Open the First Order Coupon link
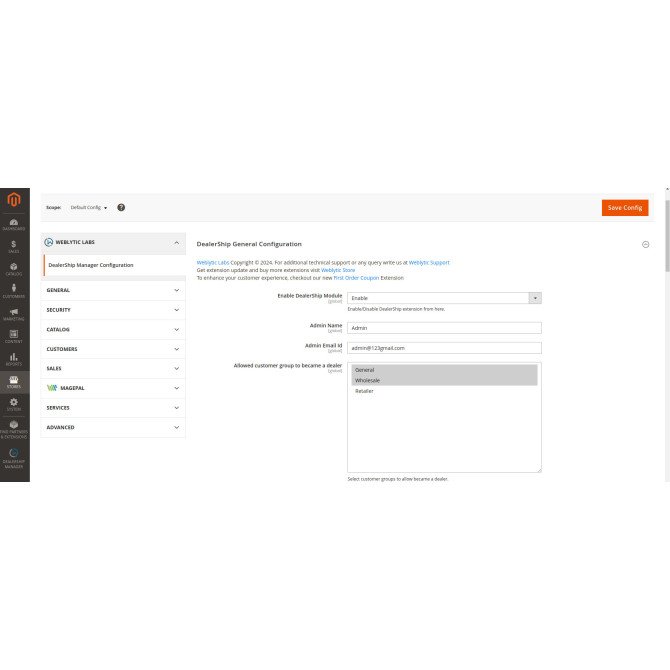This screenshot has width=670, height=670. coord(356,278)
